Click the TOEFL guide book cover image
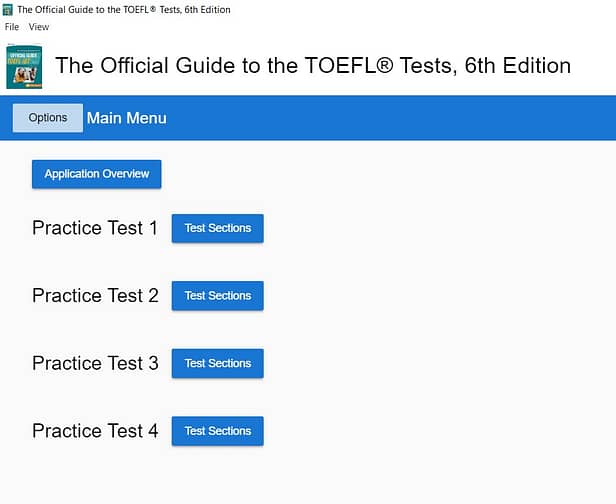Screen dimensions: 616x504 point(24,66)
